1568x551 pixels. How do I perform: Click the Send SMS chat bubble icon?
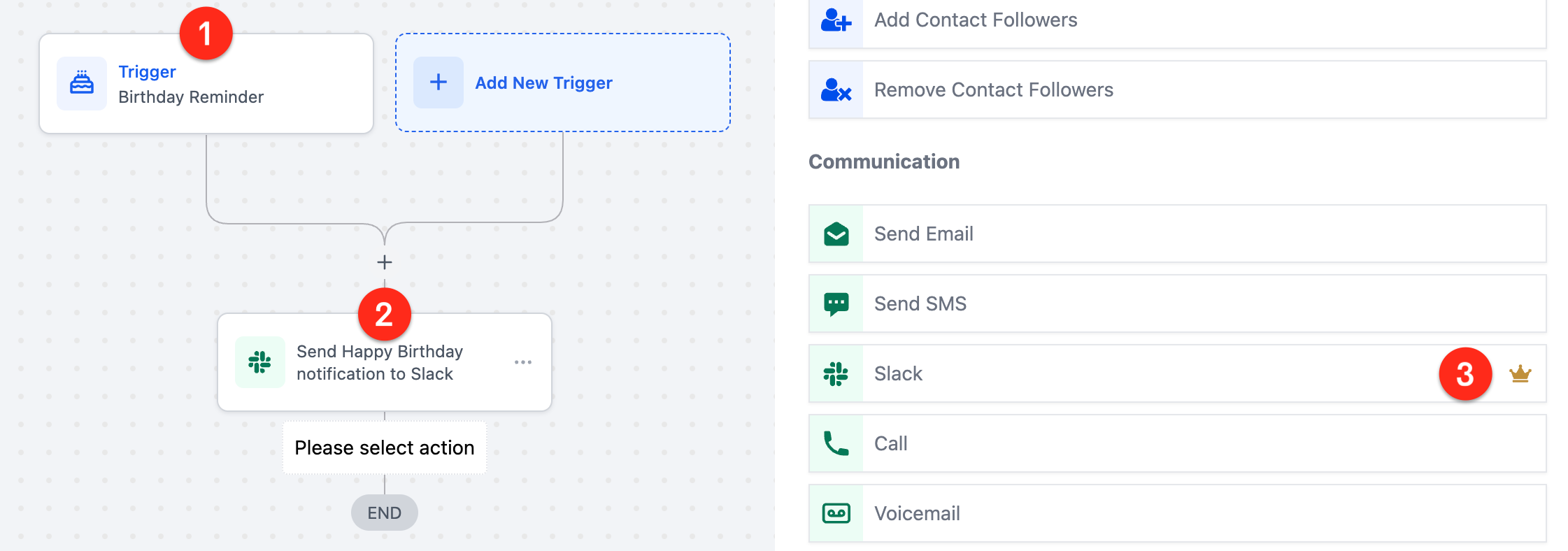click(835, 303)
